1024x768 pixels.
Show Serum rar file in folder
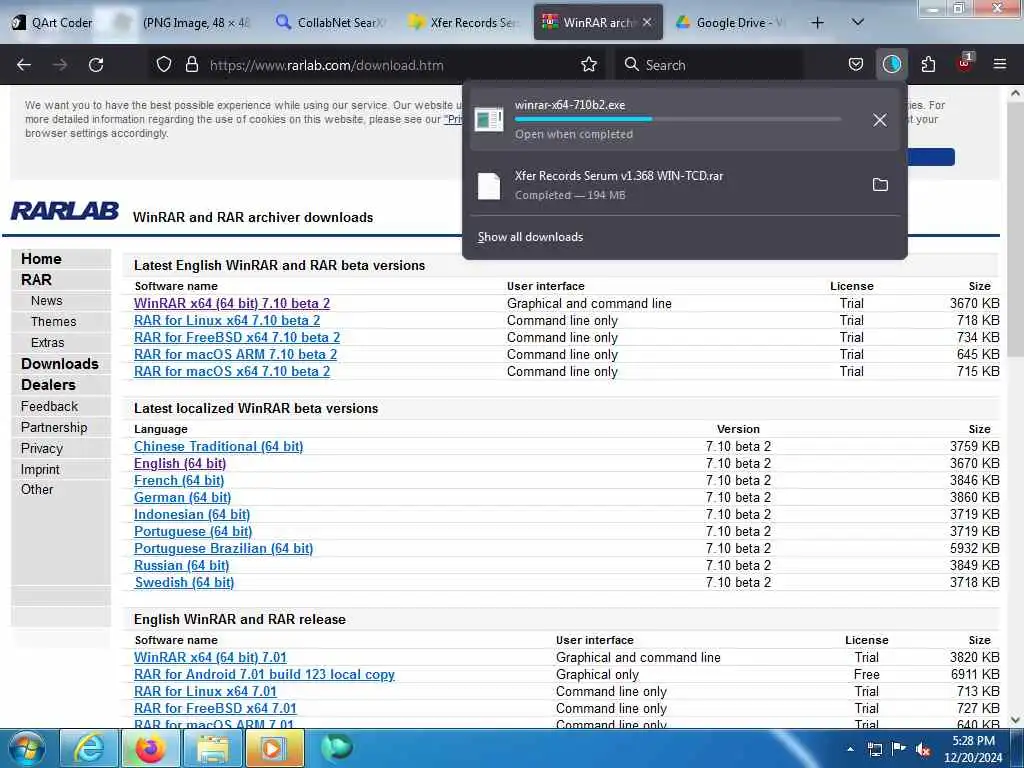(880, 185)
